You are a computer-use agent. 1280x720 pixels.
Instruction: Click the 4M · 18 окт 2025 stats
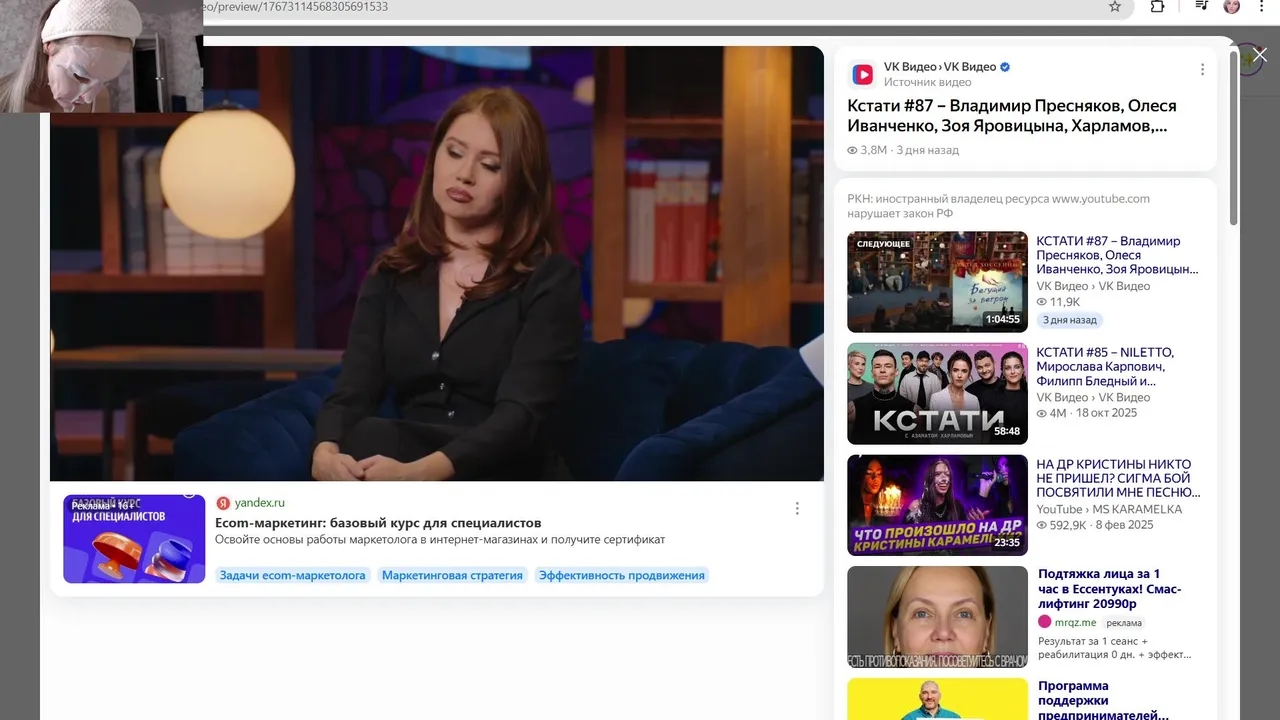tap(1087, 413)
